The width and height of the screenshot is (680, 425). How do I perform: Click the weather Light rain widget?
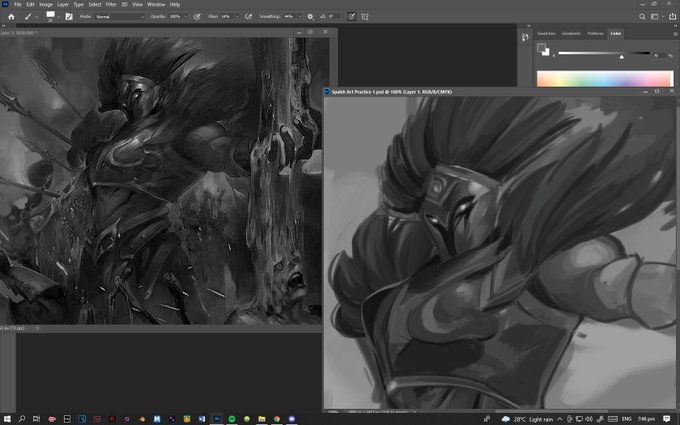pyautogui.click(x=527, y=419)
